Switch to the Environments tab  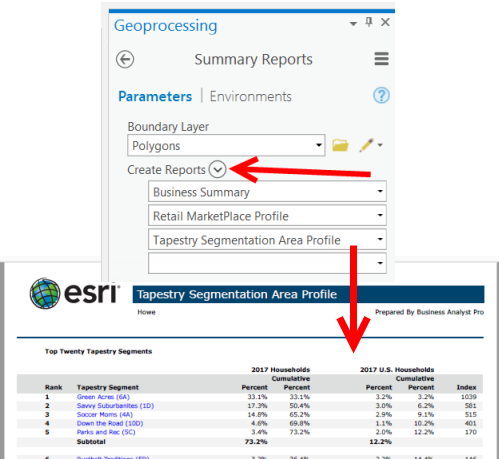click(250, 96)
